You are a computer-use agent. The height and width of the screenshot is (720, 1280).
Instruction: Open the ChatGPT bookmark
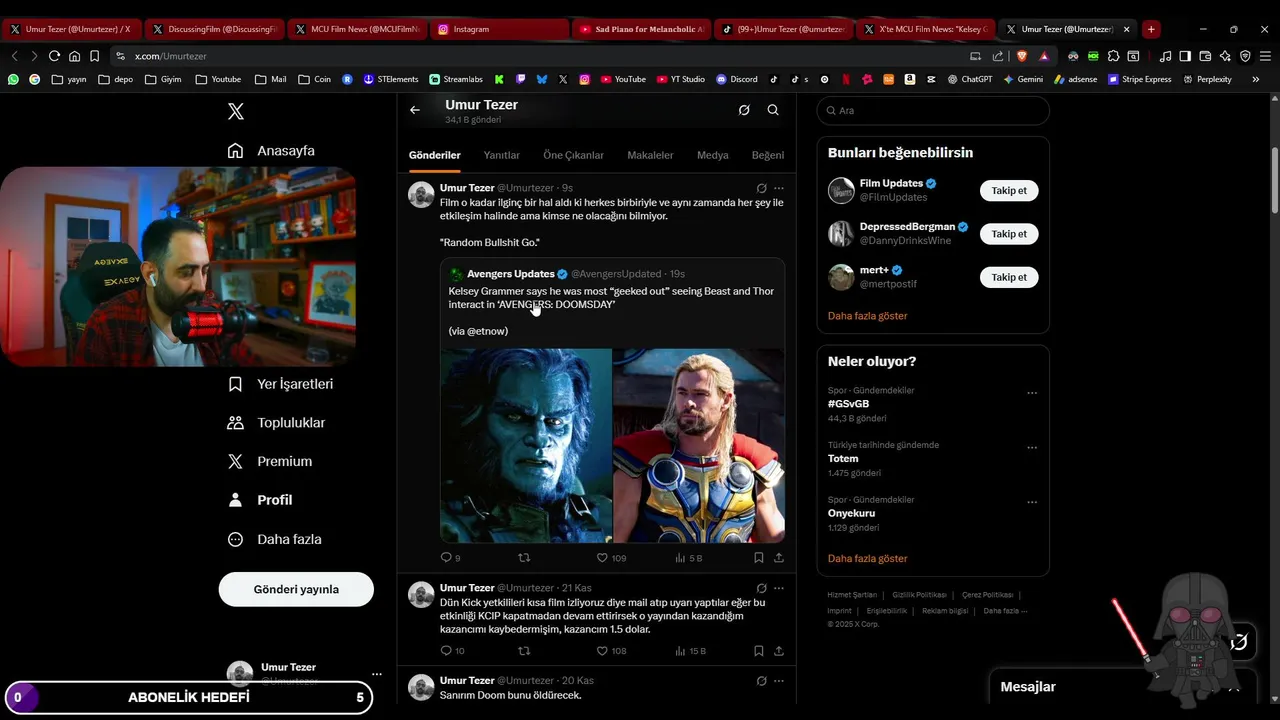[970, 79]
